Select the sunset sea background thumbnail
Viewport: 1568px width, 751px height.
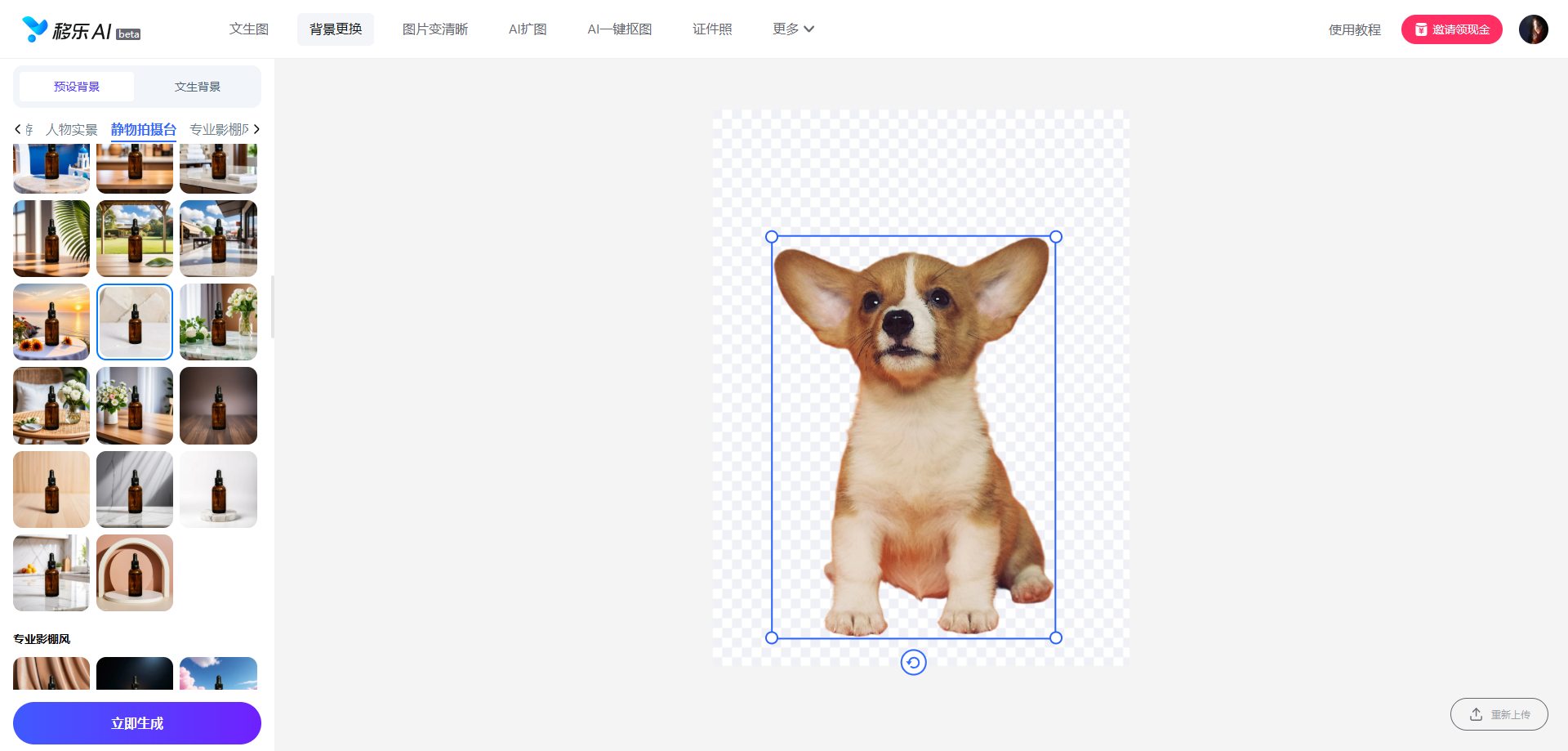[51, 322]
